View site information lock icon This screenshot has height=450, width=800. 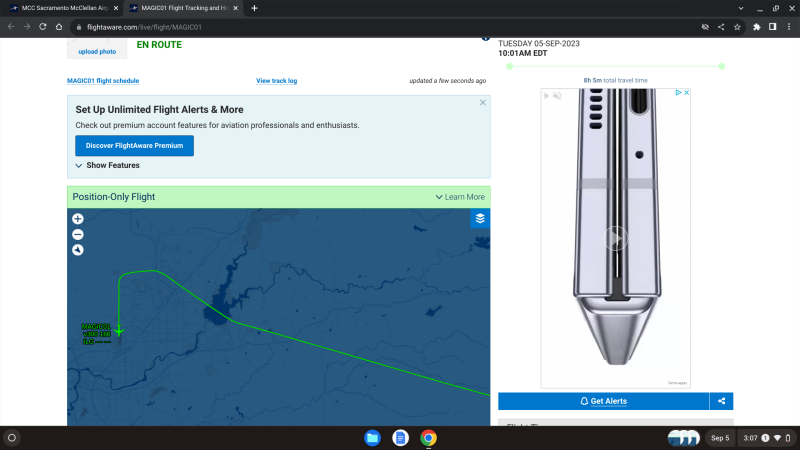[79, 27]
